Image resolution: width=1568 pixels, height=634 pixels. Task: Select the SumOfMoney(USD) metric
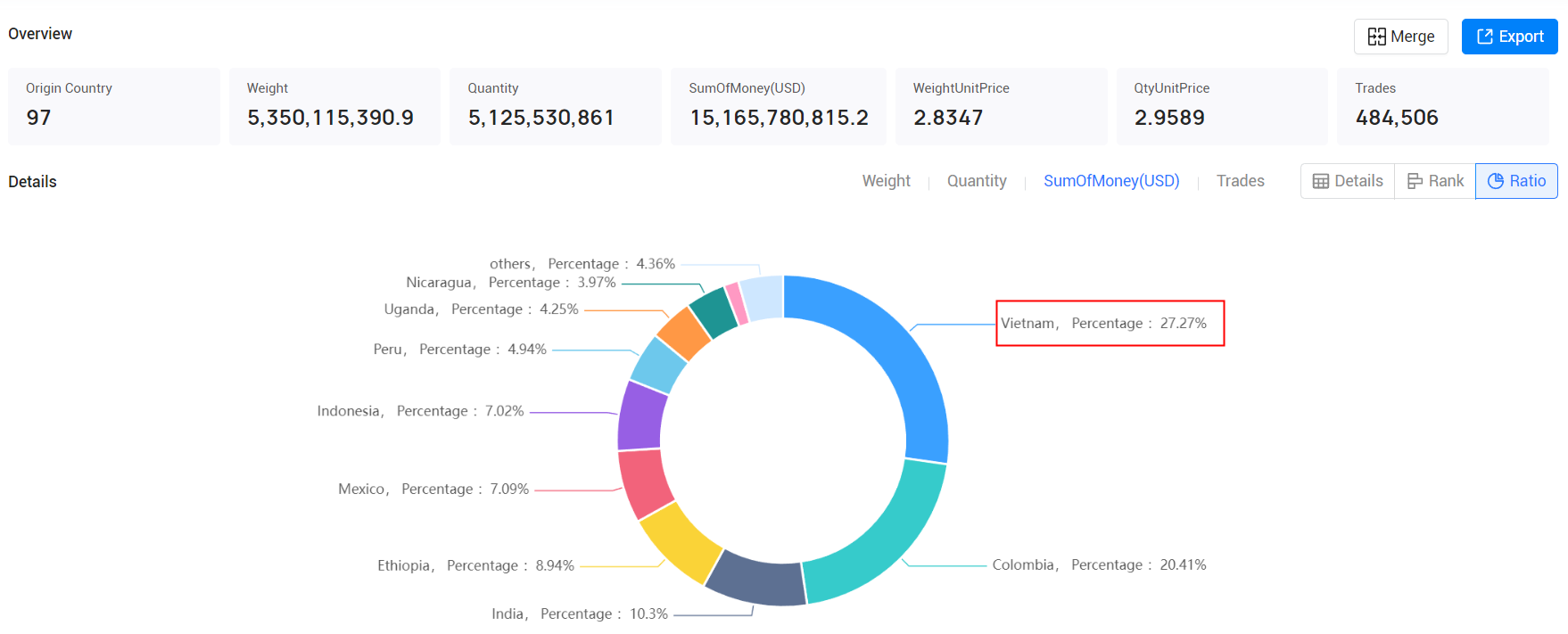[1111, 181]
